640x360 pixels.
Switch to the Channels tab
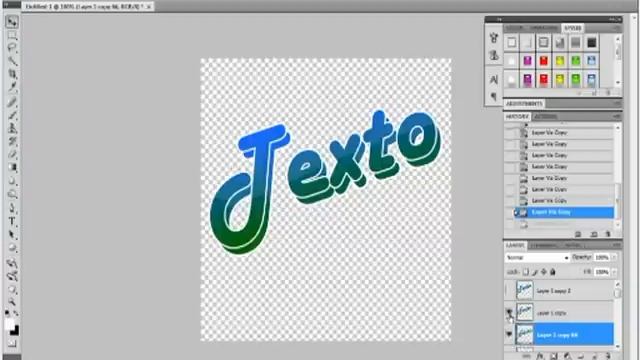click(544, 245)
